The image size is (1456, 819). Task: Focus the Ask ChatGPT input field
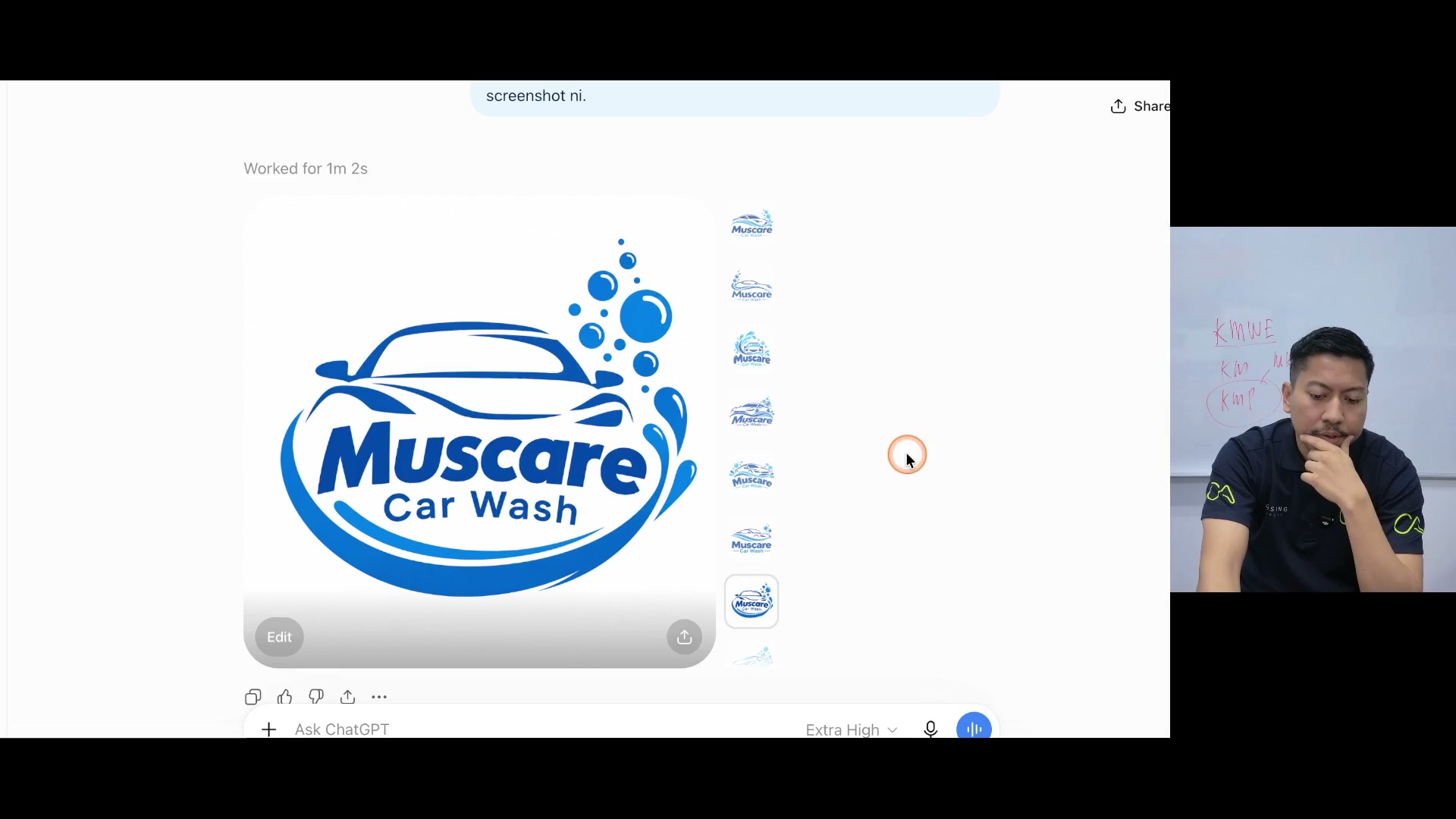click(x=531, y=730)
